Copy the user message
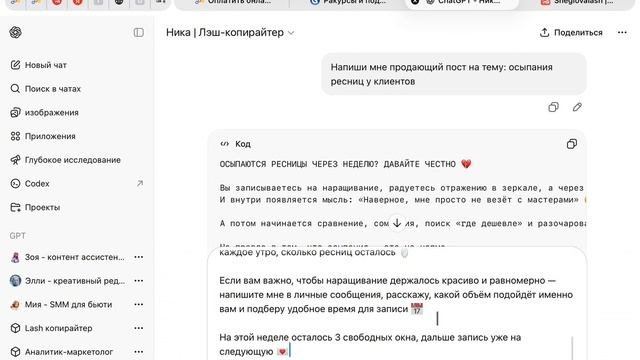The image size is (640, 360). pos(553,107)
